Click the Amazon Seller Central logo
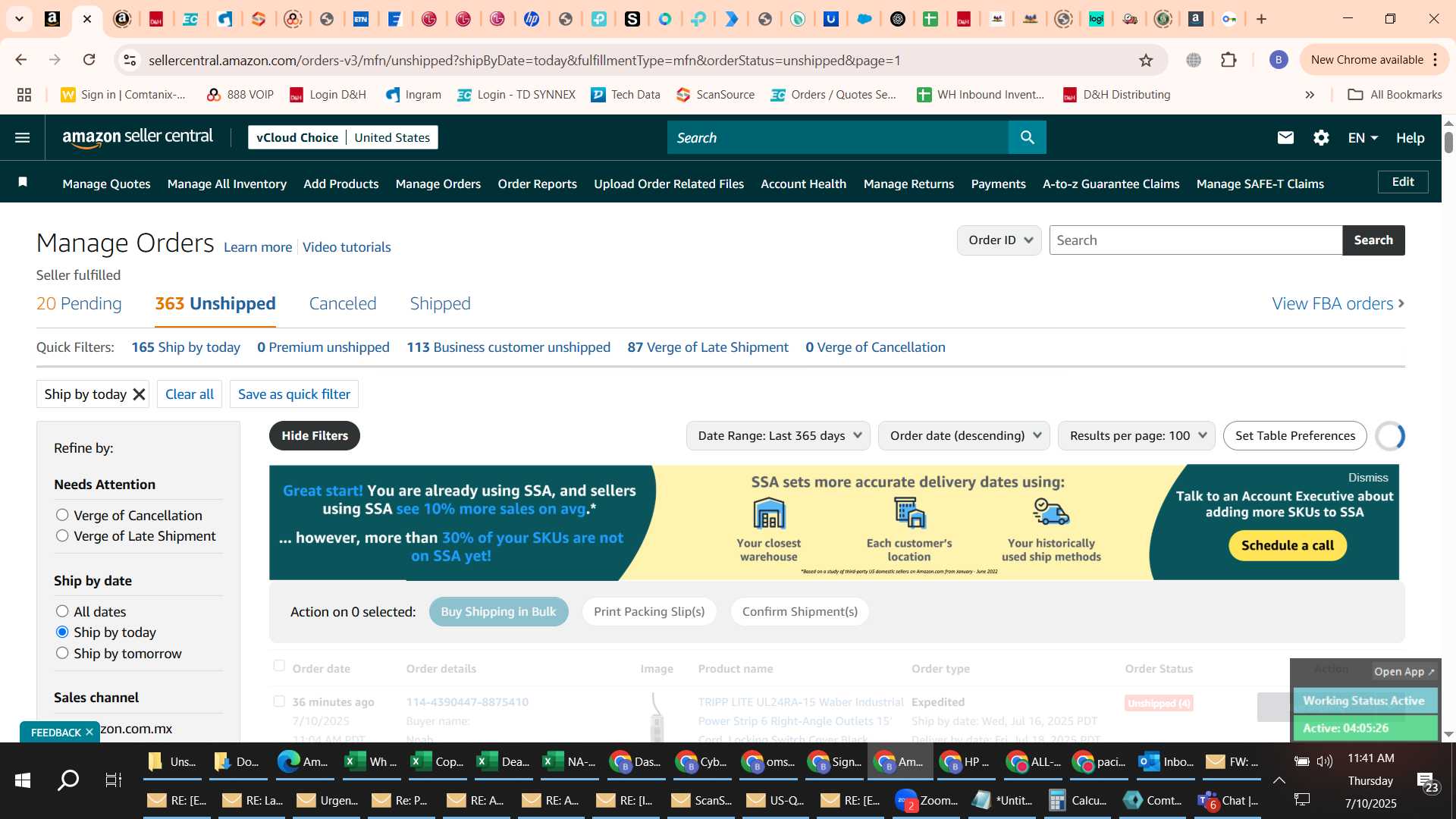Screen dimensions: 1456x819 click(137, 137)
